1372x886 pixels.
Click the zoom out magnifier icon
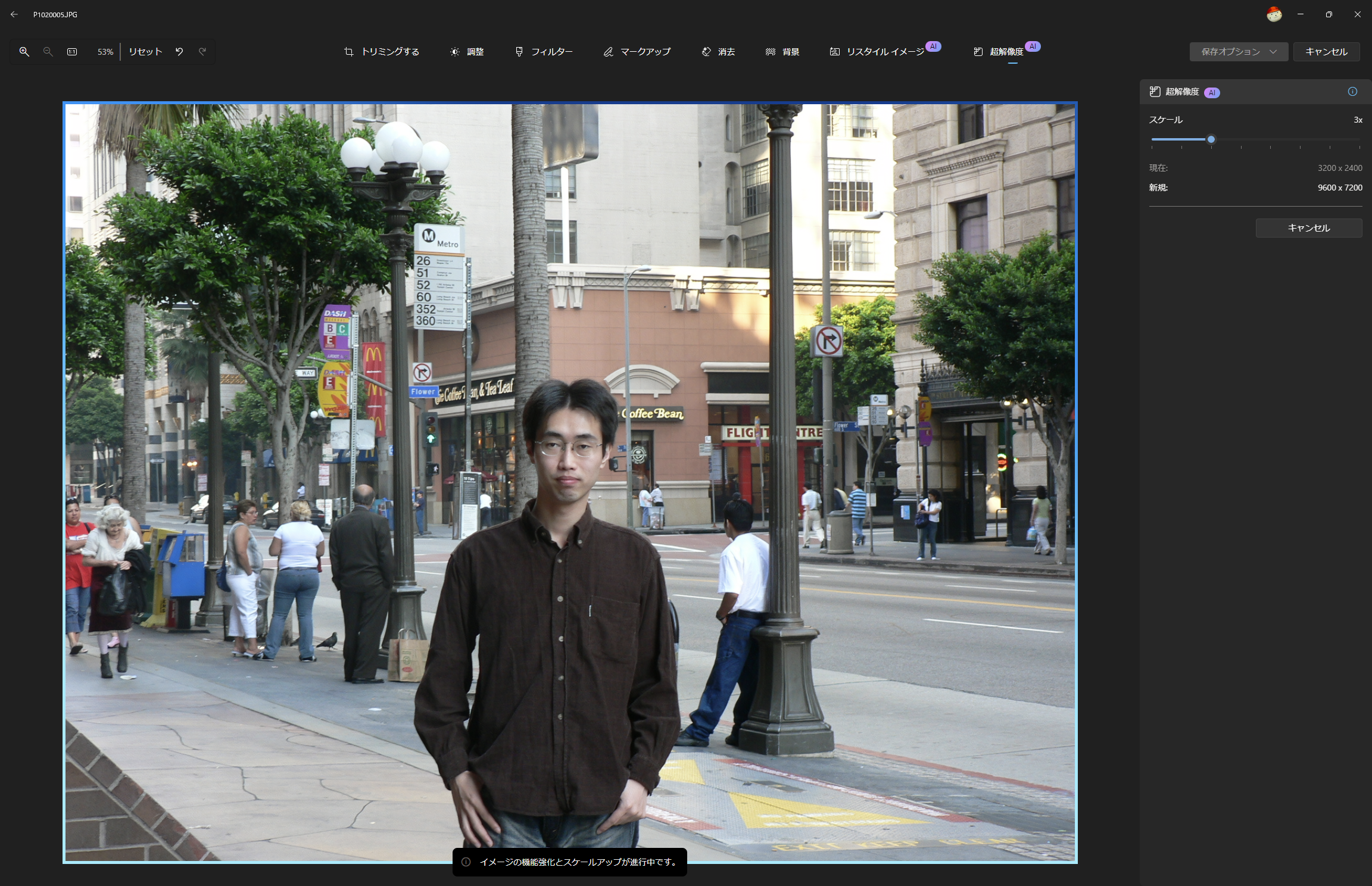tap(48, 52)
